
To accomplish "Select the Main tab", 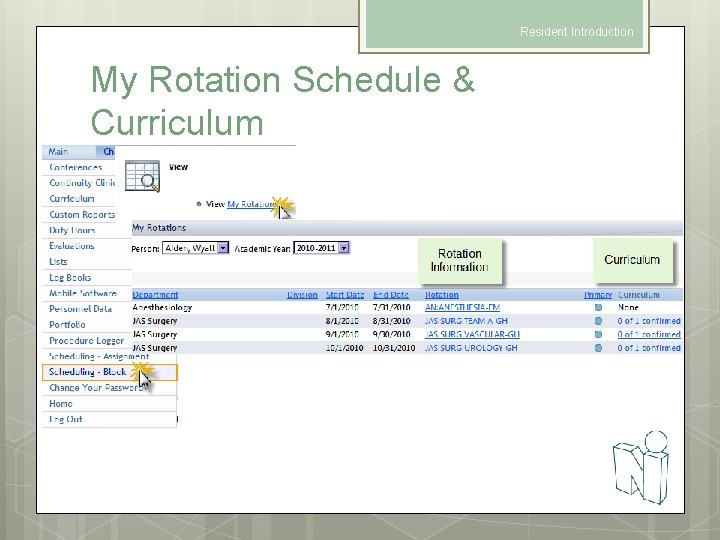I will point(58,152).
